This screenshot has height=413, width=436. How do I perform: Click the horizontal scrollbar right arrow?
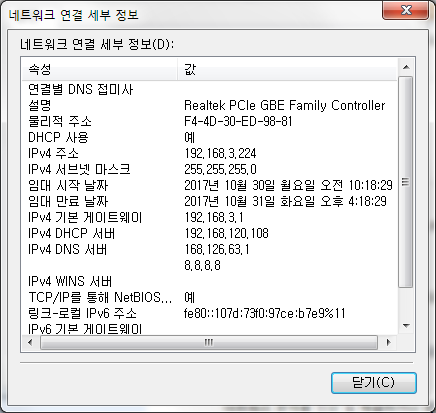pyautogui.click(x=388, y=342)
